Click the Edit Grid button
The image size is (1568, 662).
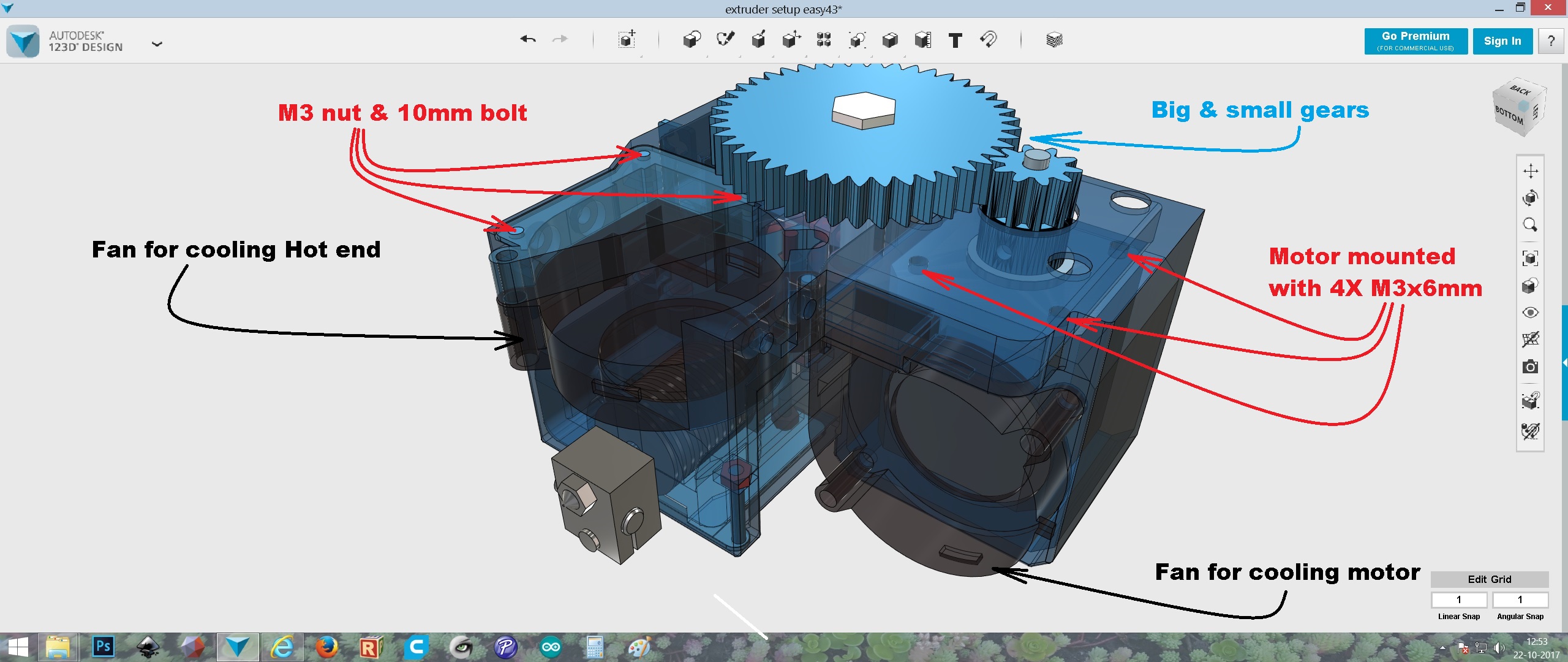1489,579
